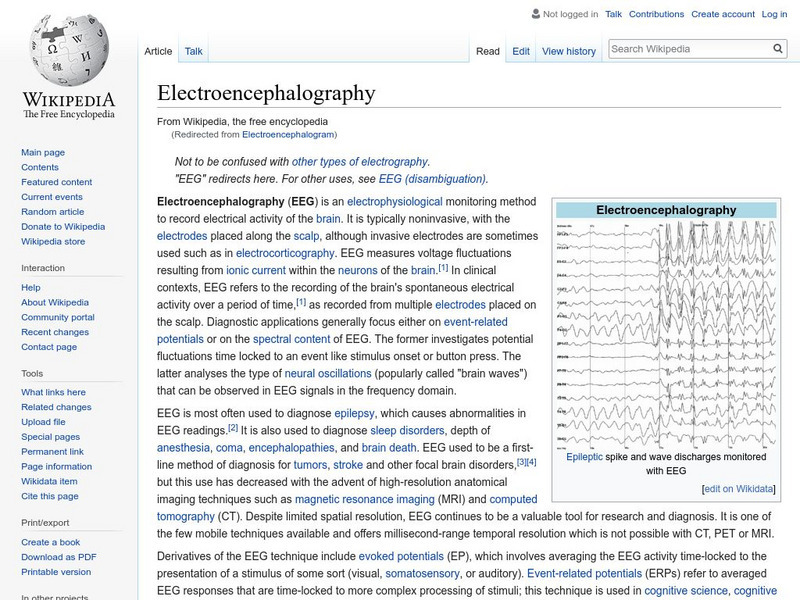Image resolution: width=800 pixels, height=600 pixels.
Task: Open Recent changes
Action: tap(55, 332)
